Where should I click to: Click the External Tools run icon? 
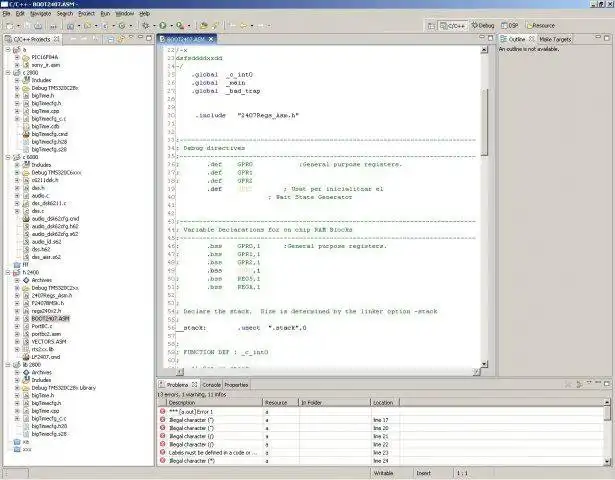(x=180, y=25)
